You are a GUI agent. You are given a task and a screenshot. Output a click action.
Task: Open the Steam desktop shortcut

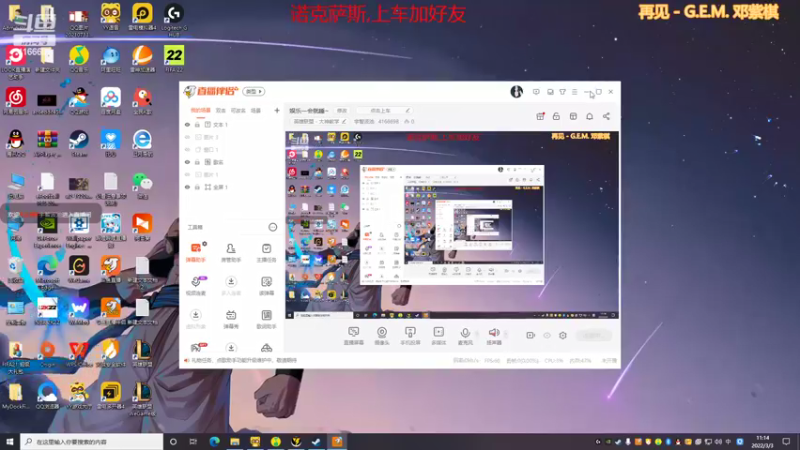[79, 143]
